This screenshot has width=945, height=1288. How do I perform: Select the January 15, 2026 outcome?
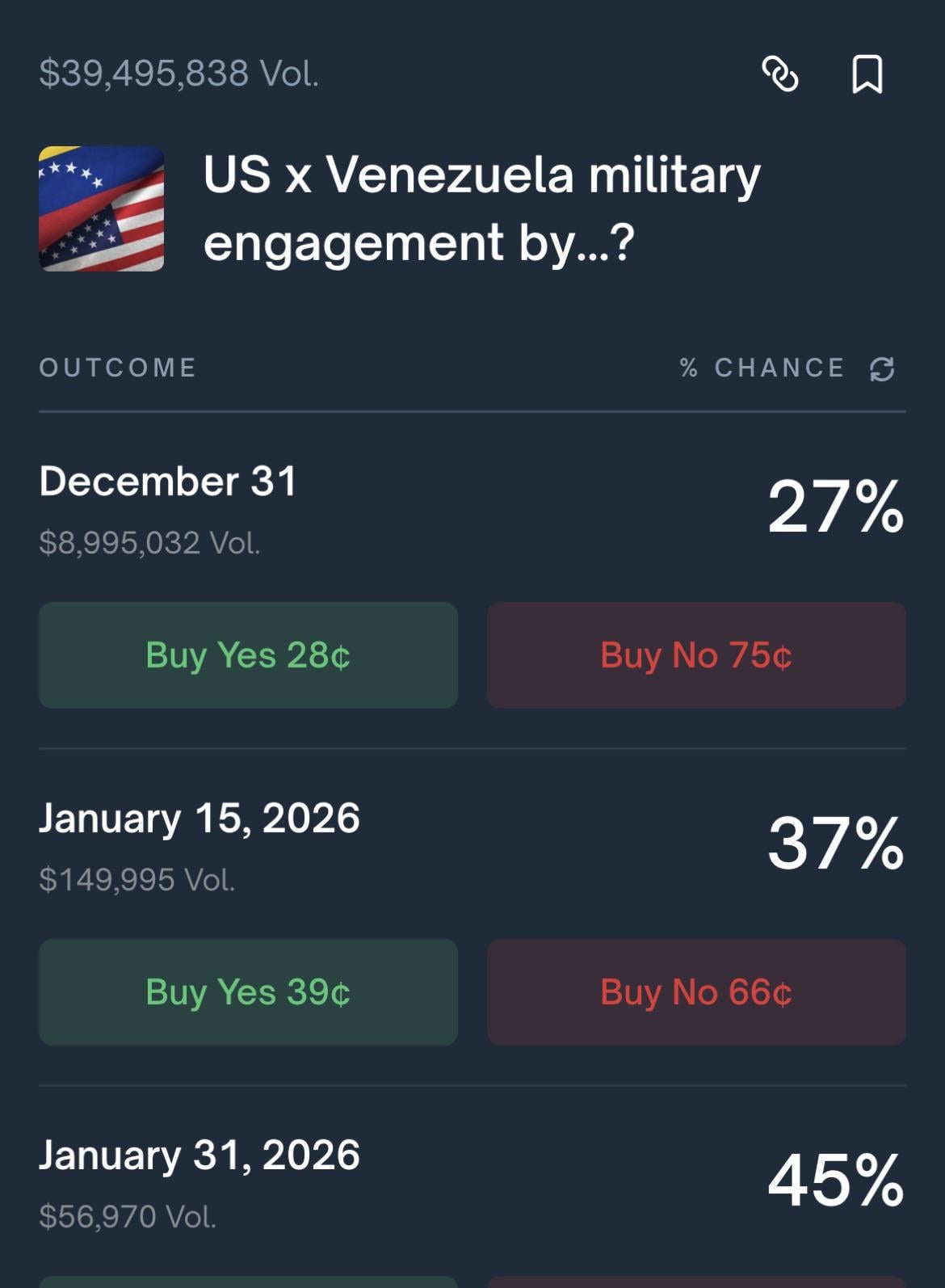point(199,819)
